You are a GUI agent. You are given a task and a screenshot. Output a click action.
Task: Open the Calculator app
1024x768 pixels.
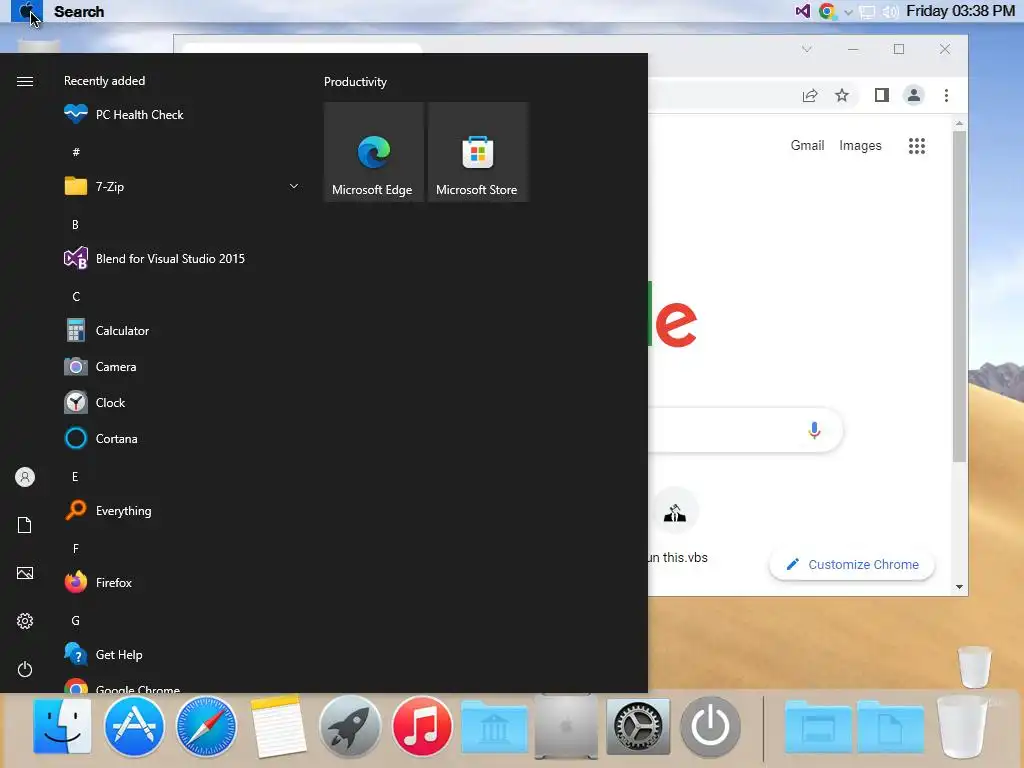(183, 330)
